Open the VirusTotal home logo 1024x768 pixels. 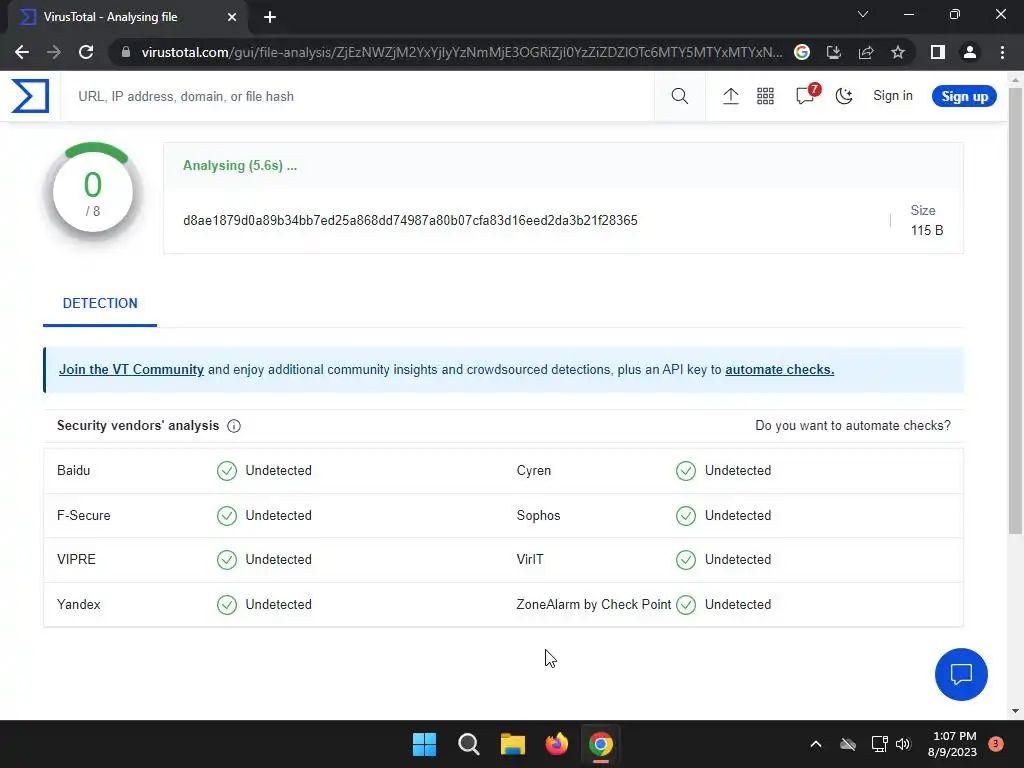[x=30, y=96]
